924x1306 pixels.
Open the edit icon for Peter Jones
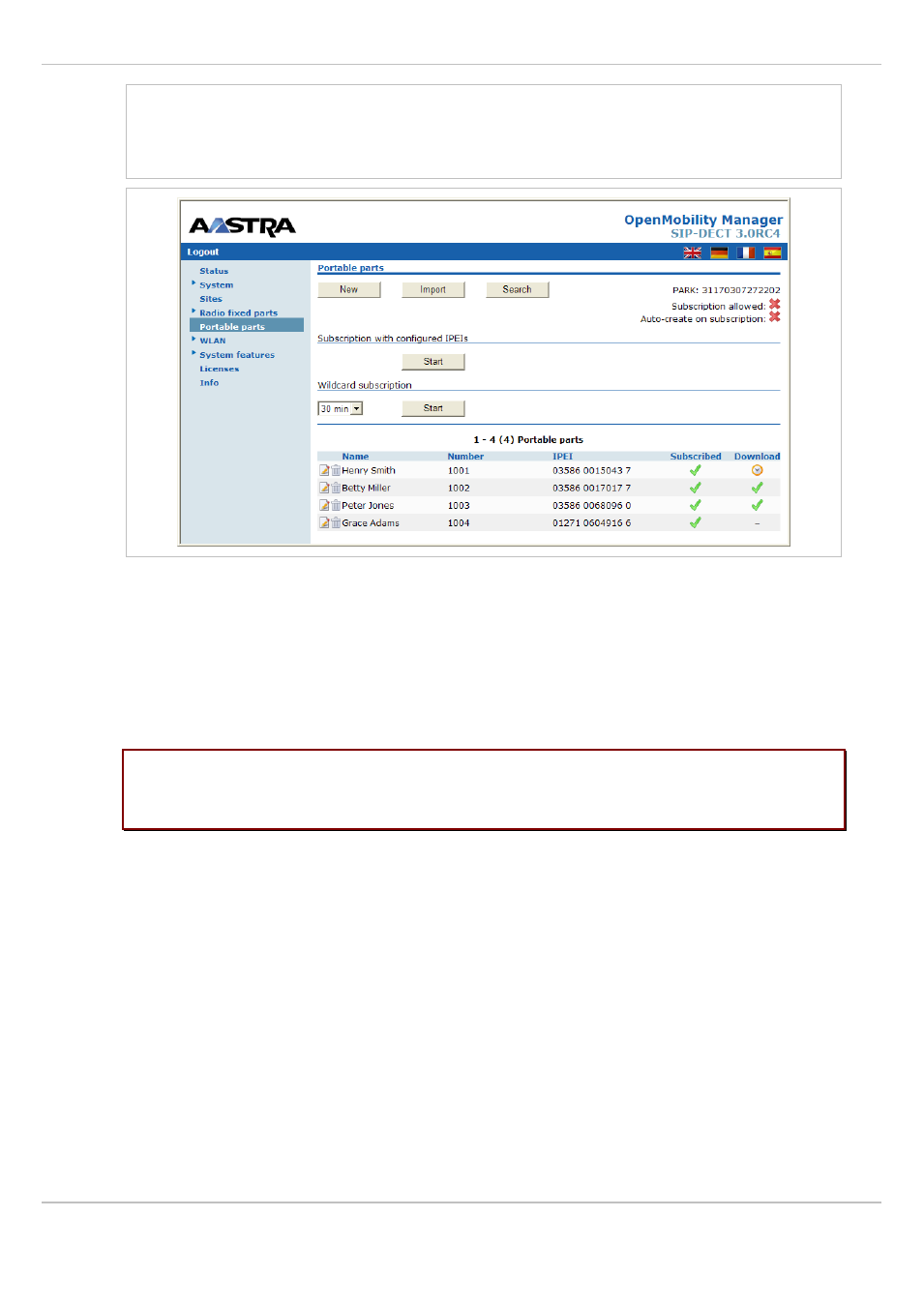pos(324,506)
